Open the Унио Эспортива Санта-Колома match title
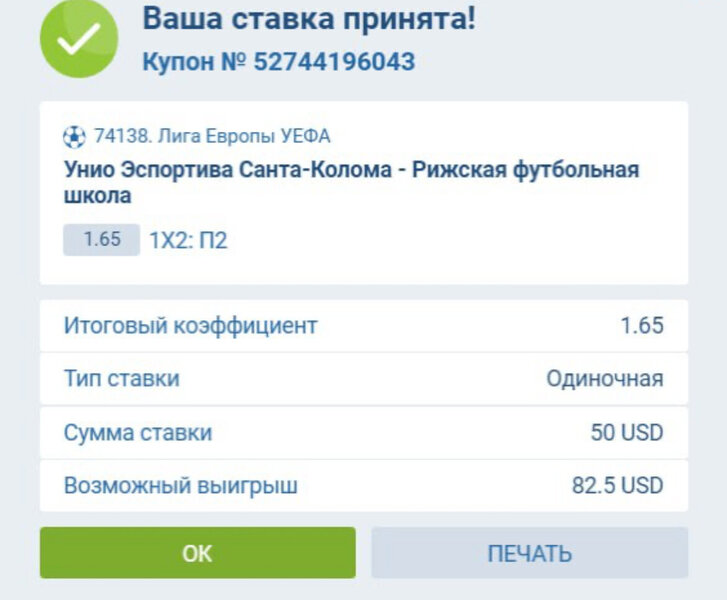727x600 pixels. tap(350, 182)
